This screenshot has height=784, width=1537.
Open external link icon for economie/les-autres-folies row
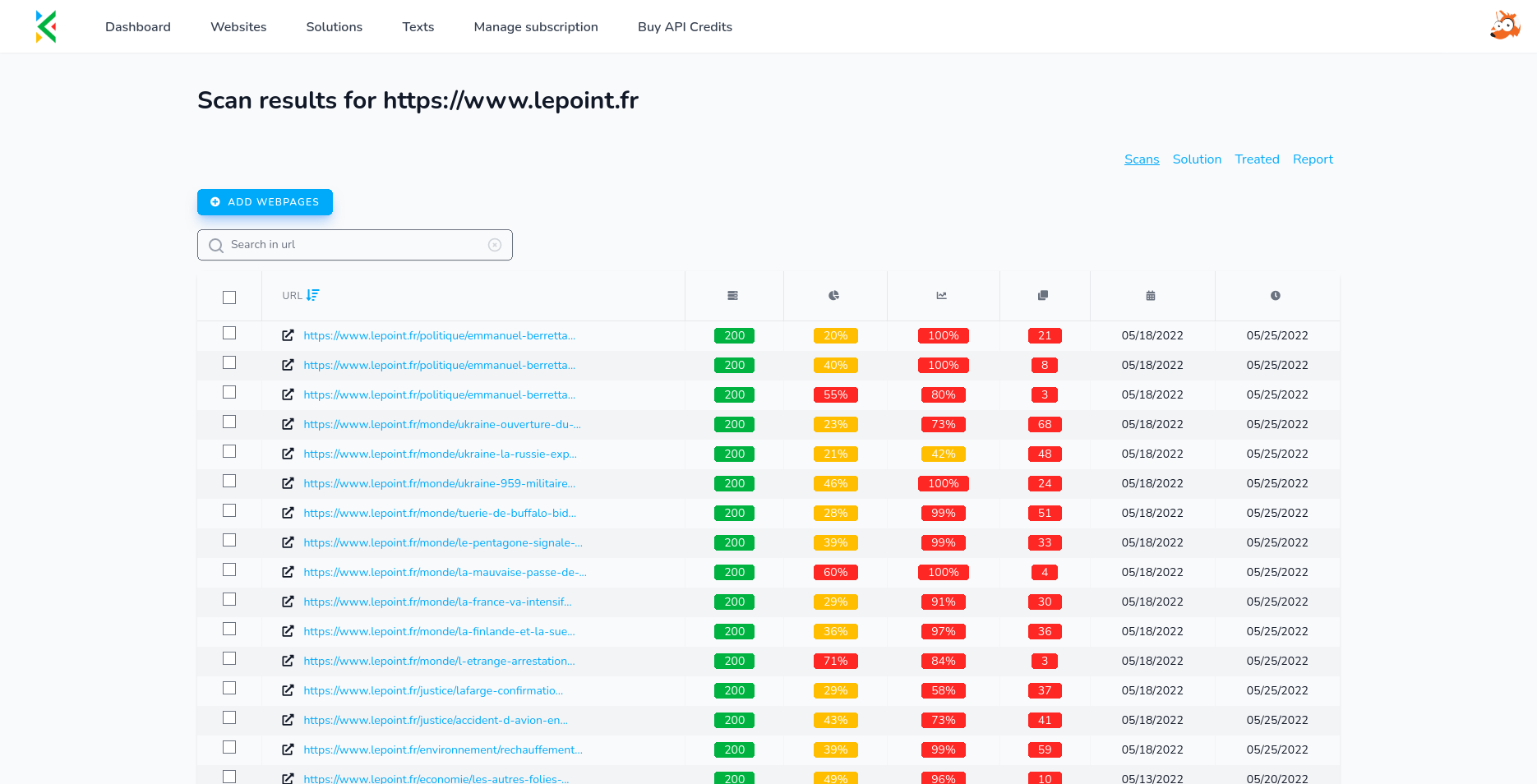[x=288, y=778]
